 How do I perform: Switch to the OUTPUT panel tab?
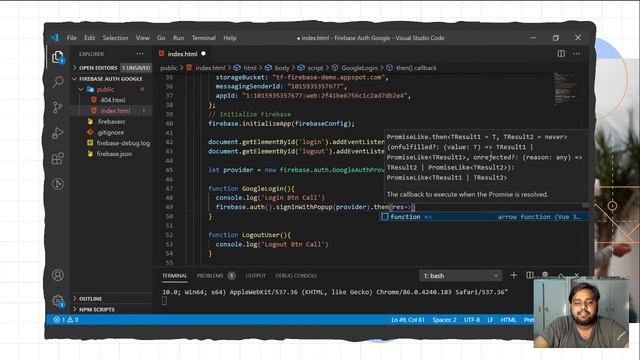(256, 276)
